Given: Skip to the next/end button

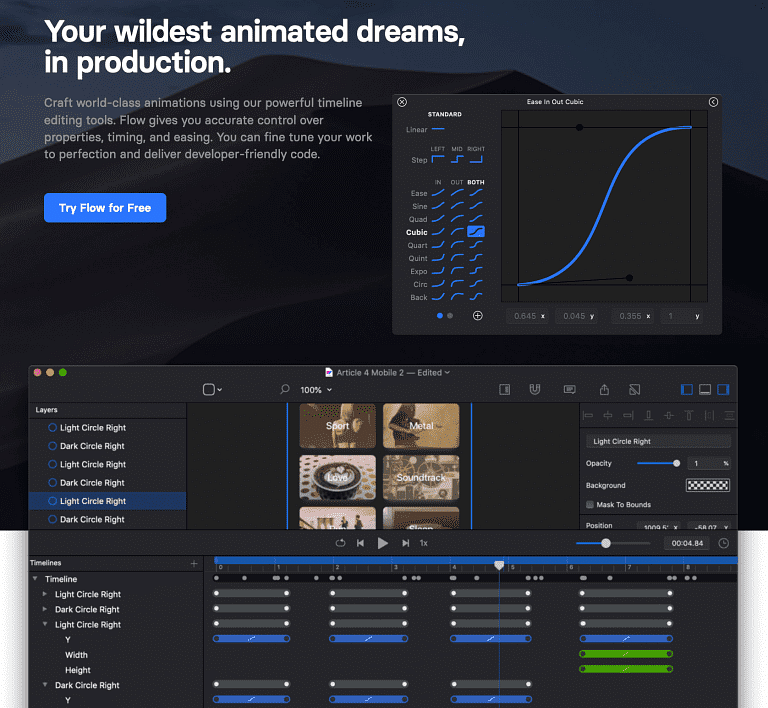Looking at the screenshot, I should [406, 543].
